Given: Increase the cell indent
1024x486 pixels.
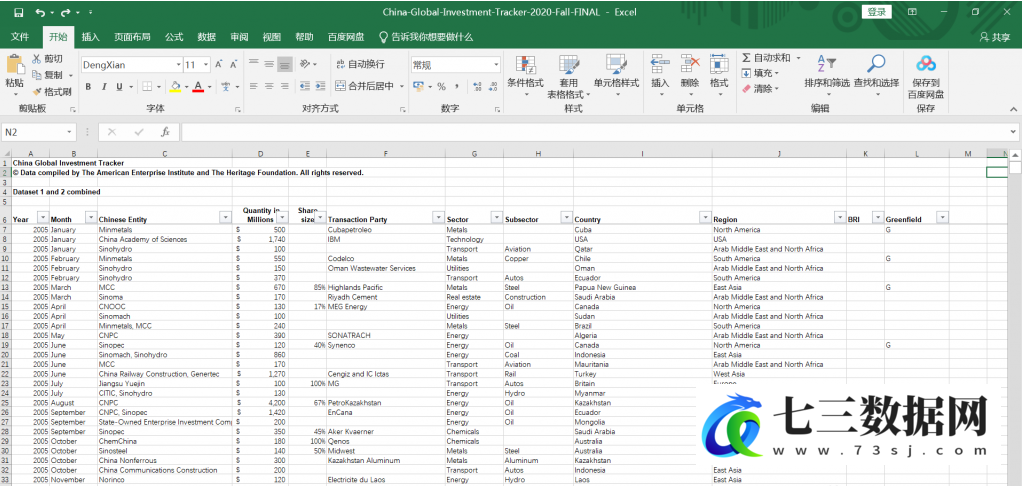Looking at the screenshot, I should (320, 86).
